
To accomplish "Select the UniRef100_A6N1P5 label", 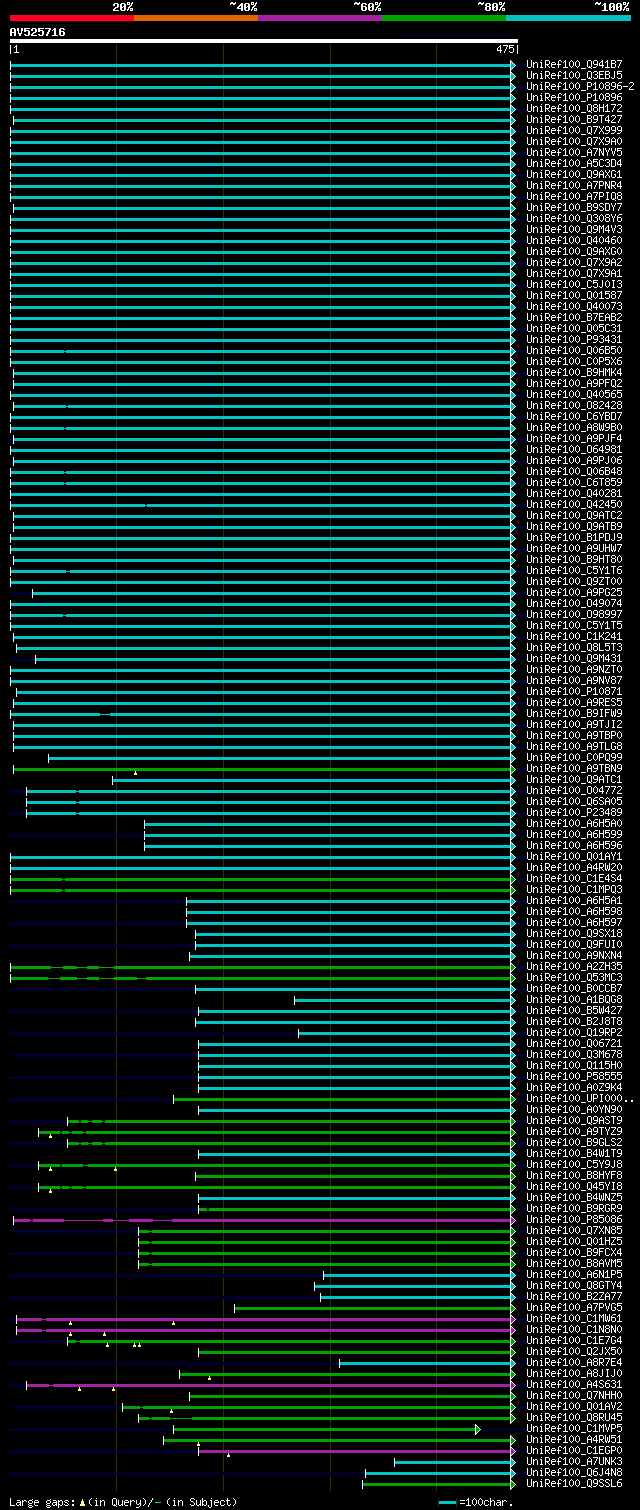I will (x=574, y=1275).
